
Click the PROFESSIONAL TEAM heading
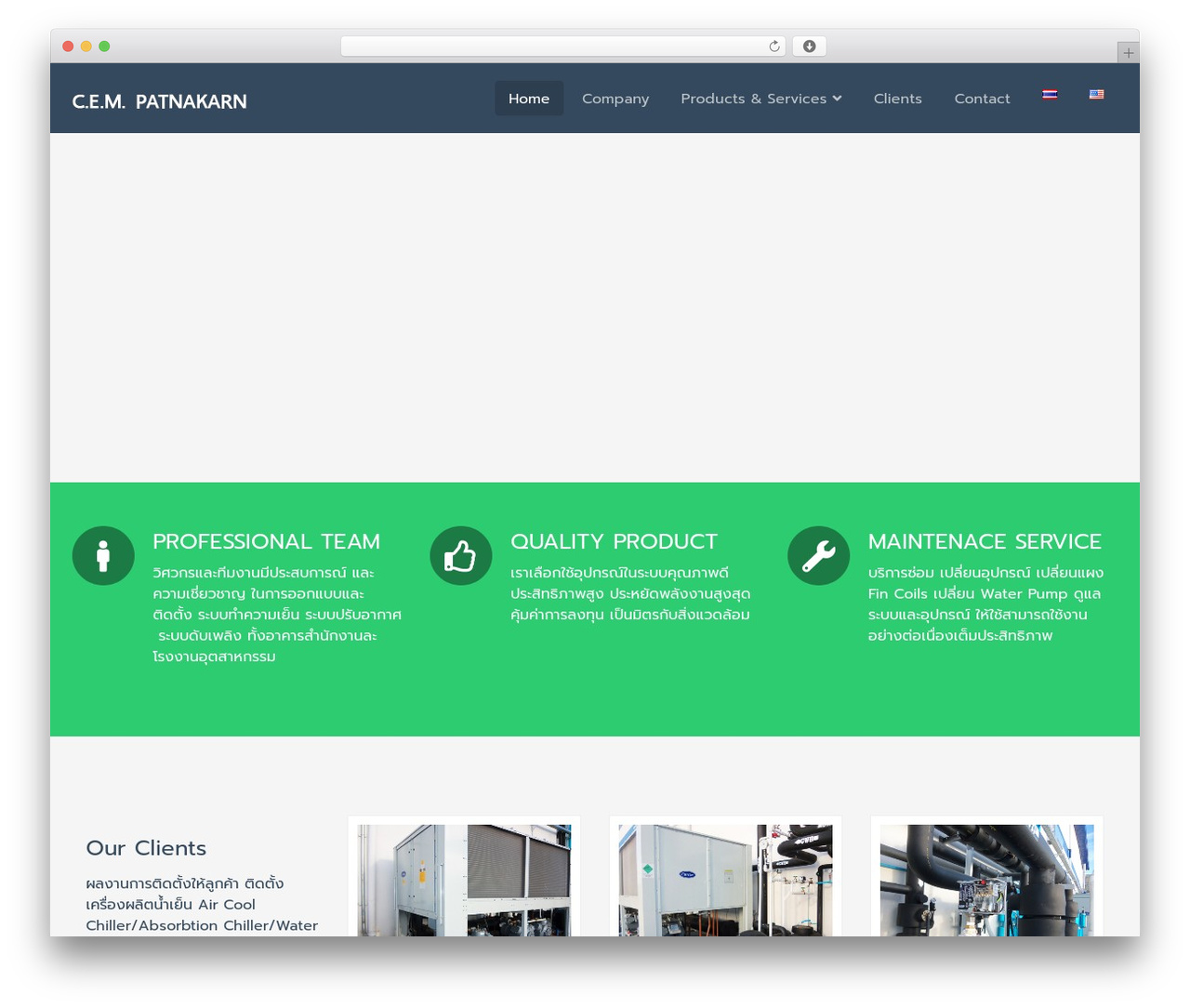tap(267, 541)
